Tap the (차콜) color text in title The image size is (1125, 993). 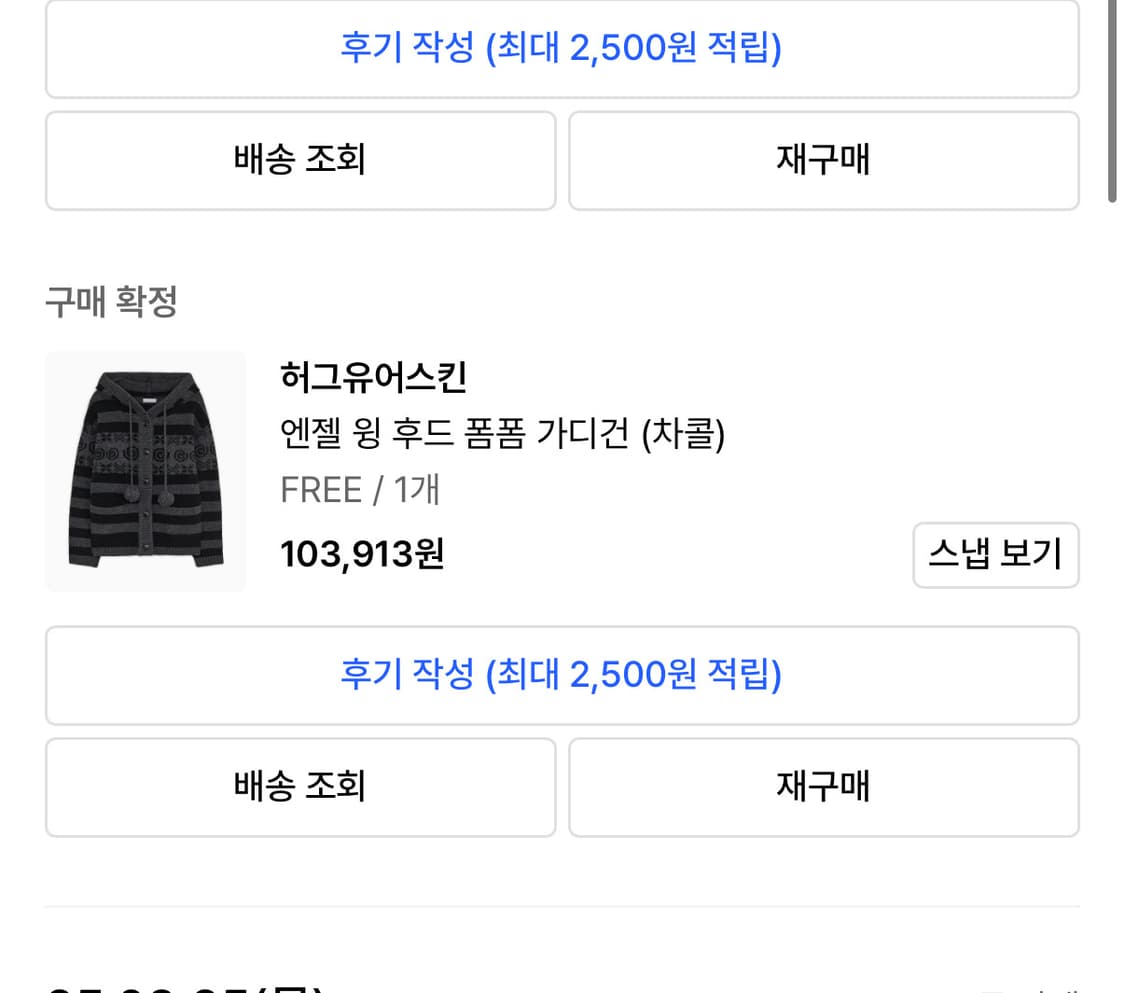685,434
